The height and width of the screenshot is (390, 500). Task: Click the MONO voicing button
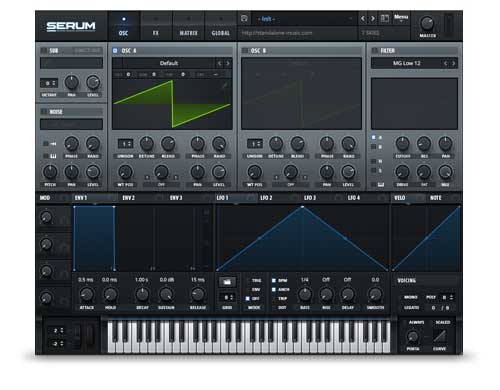coord(411,297)
